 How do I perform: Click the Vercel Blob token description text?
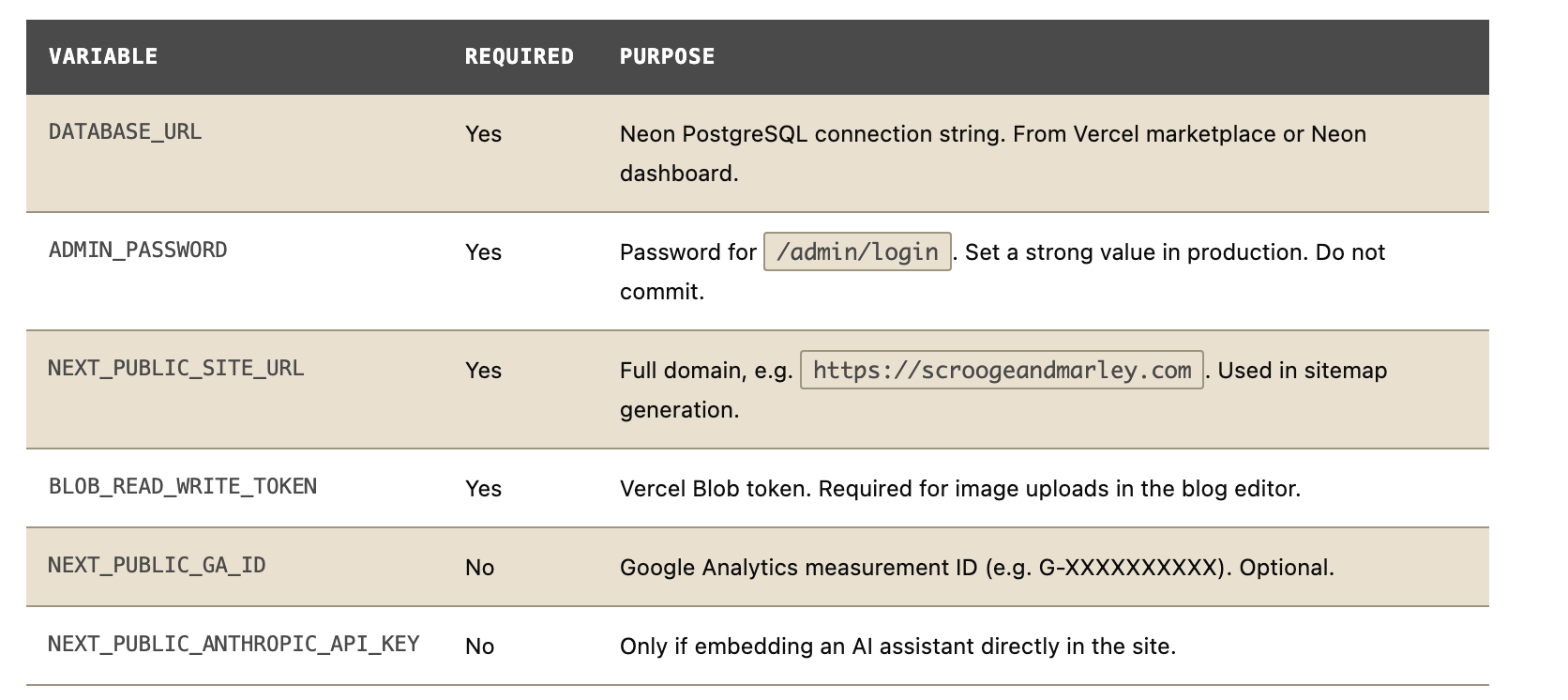(x=959, y=489)
